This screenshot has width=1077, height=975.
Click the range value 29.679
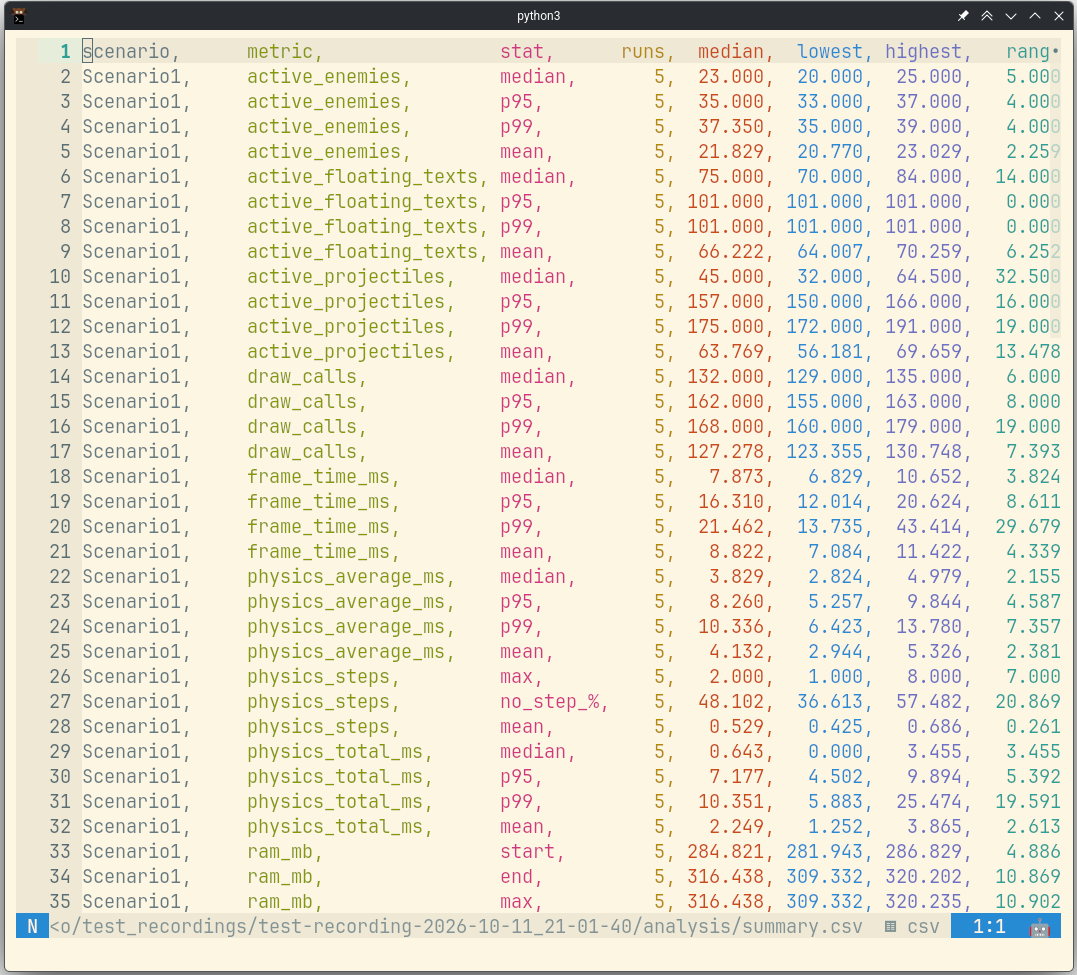1028,526
